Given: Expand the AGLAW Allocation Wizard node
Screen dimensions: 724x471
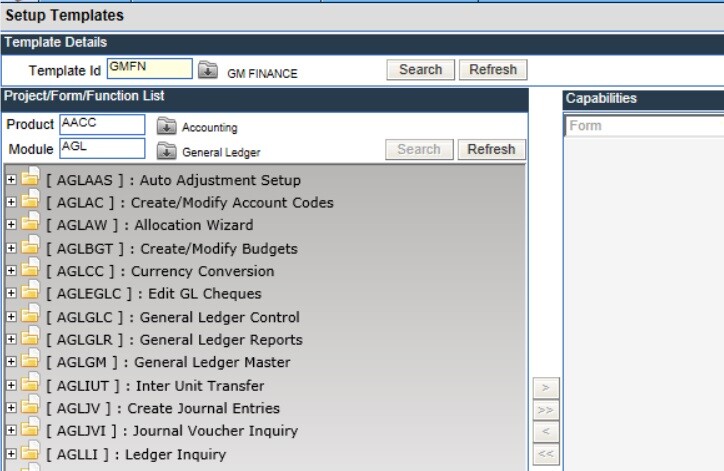Looking at the screenshot, I should click(x=11, y=225).
